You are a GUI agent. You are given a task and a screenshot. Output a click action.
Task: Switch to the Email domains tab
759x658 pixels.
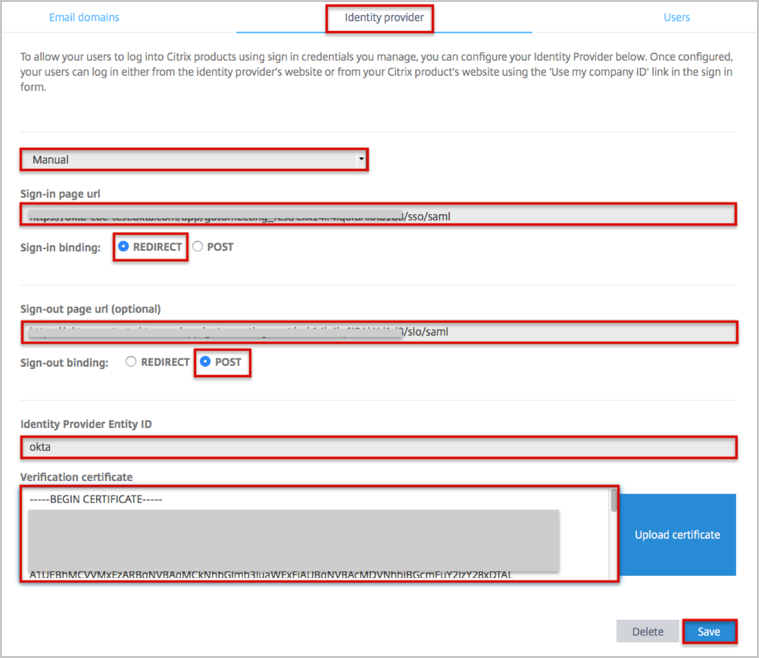[x=84, y=17]
